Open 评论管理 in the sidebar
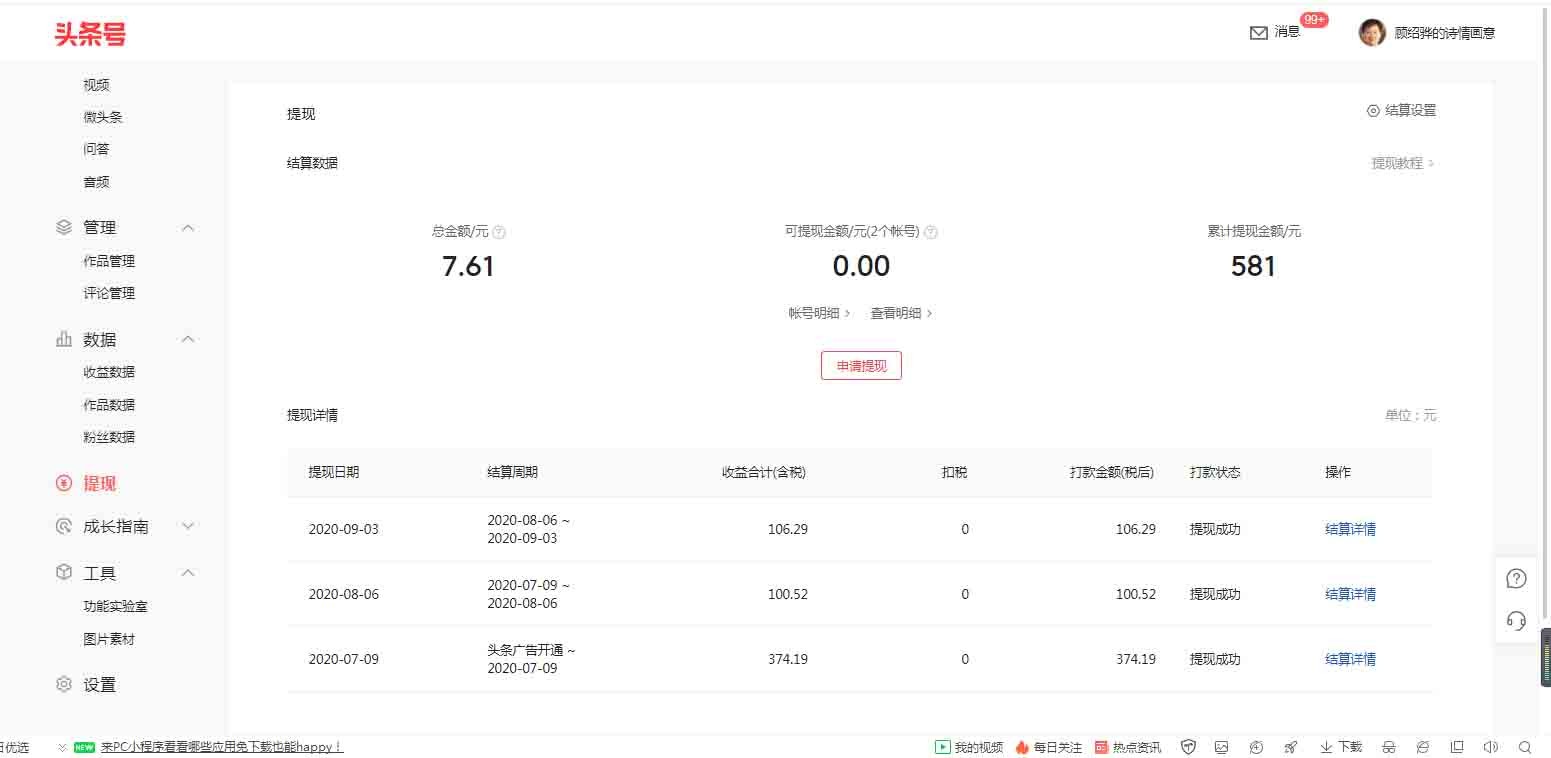 (109, 293)
